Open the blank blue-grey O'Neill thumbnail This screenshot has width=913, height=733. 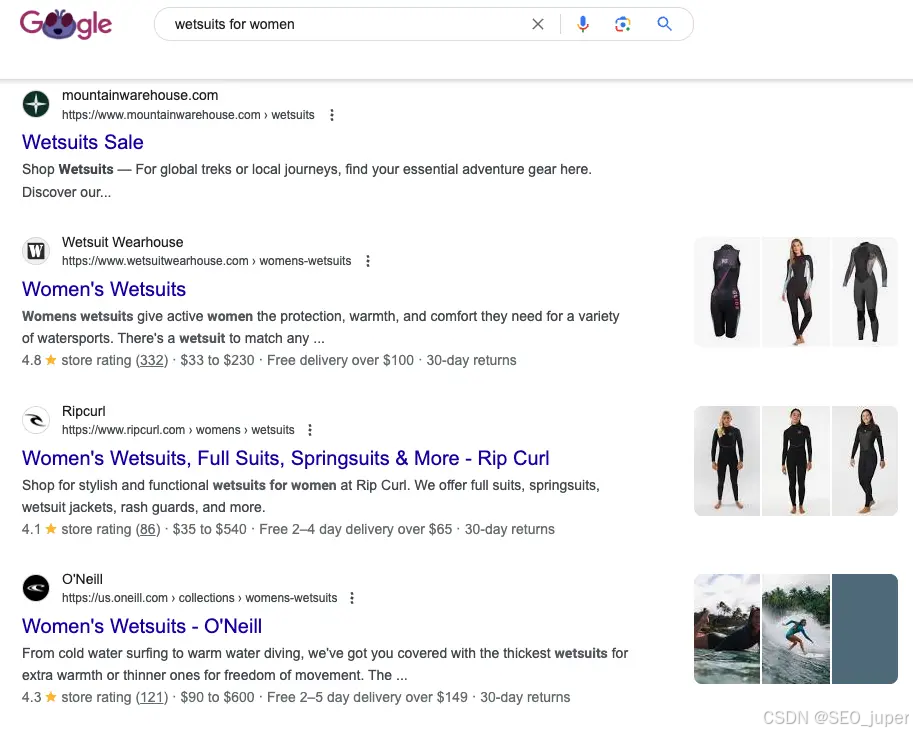pyautogui.click(x=865, y=629)
